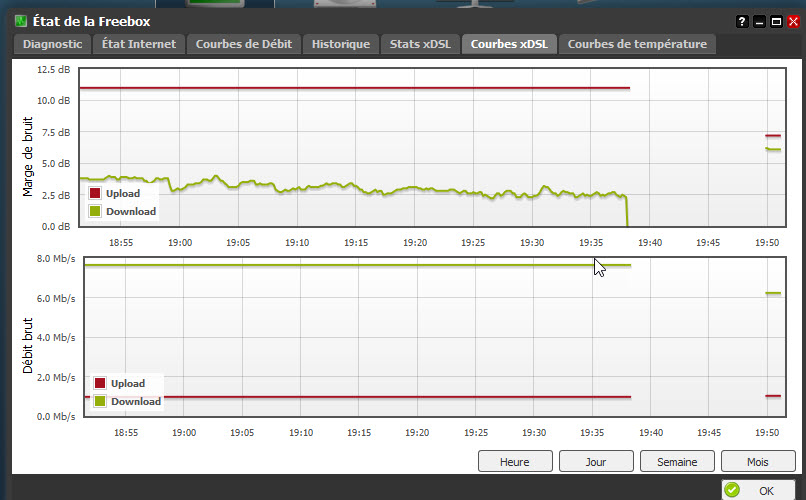Select the Stats xDSL tab
Viewport: 806px width, 500px height.
coord(418,44)
